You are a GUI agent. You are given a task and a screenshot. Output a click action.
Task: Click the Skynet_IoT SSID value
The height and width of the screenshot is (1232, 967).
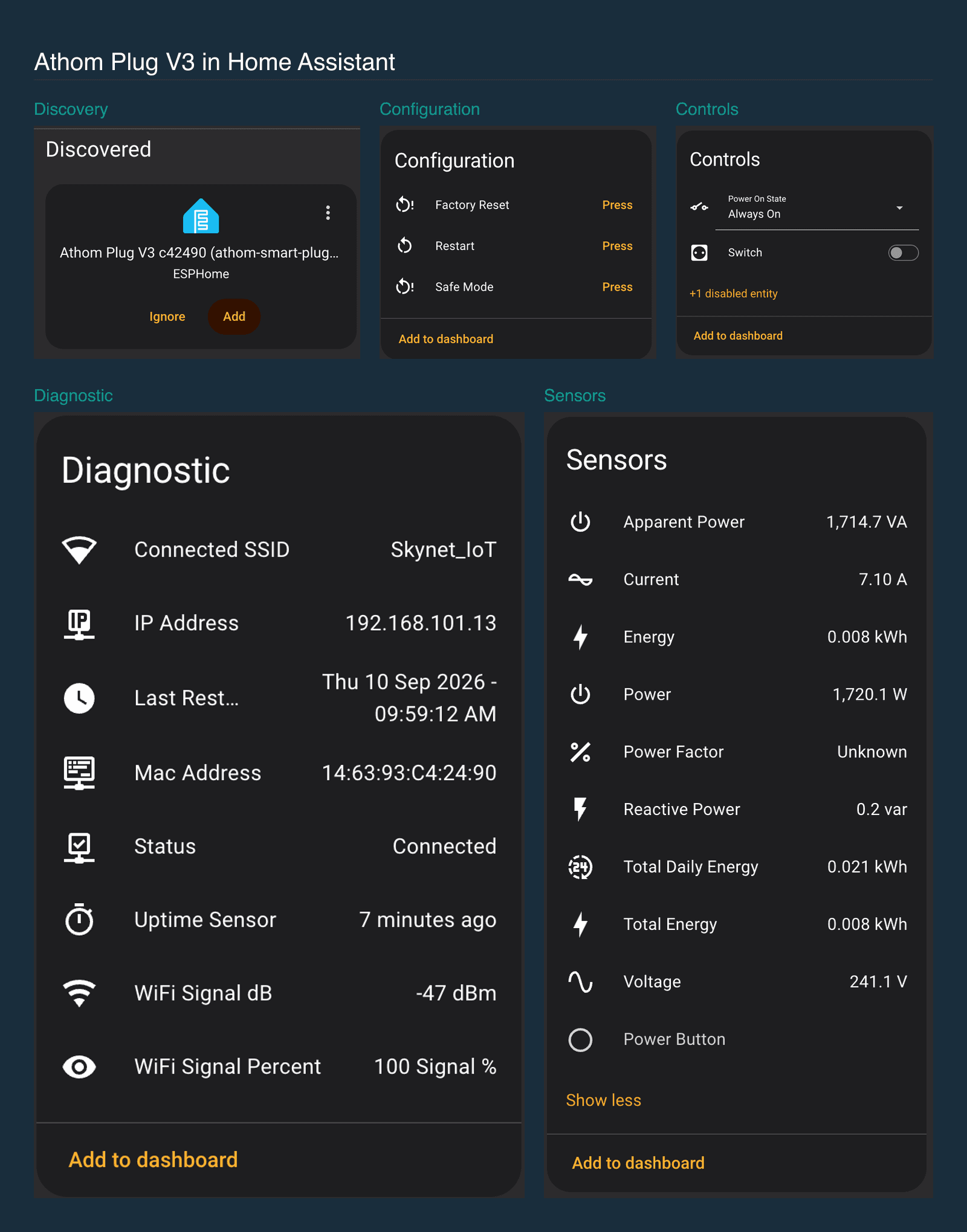point(443,550)
